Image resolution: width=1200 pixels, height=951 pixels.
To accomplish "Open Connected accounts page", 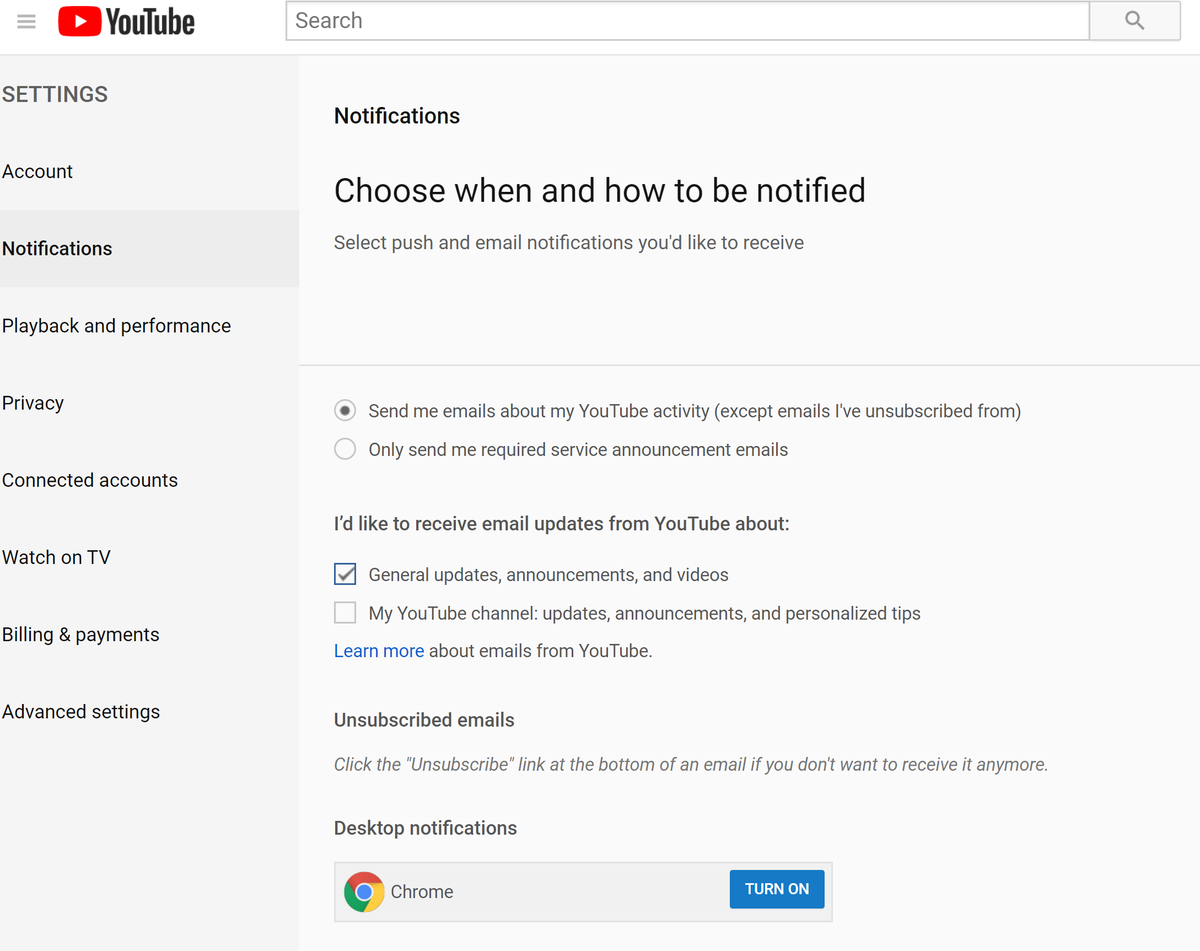I will click(x=90, y=480).
